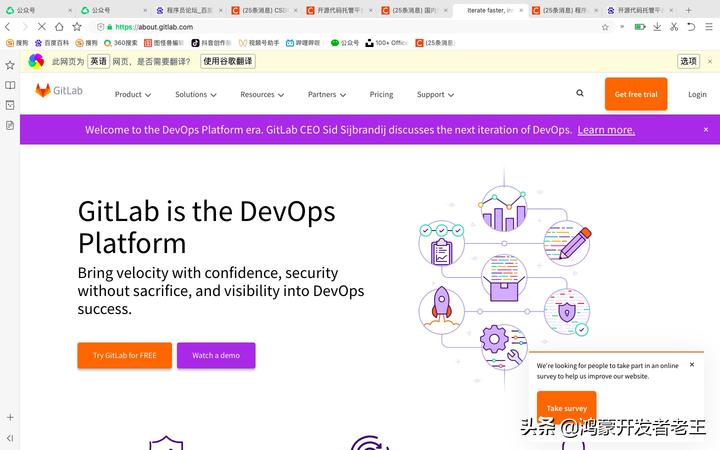Click the sidebar calendar checkmark icon
Viewport: 720px width, 450px height.
pyautogui.click(x=10, y=105)
